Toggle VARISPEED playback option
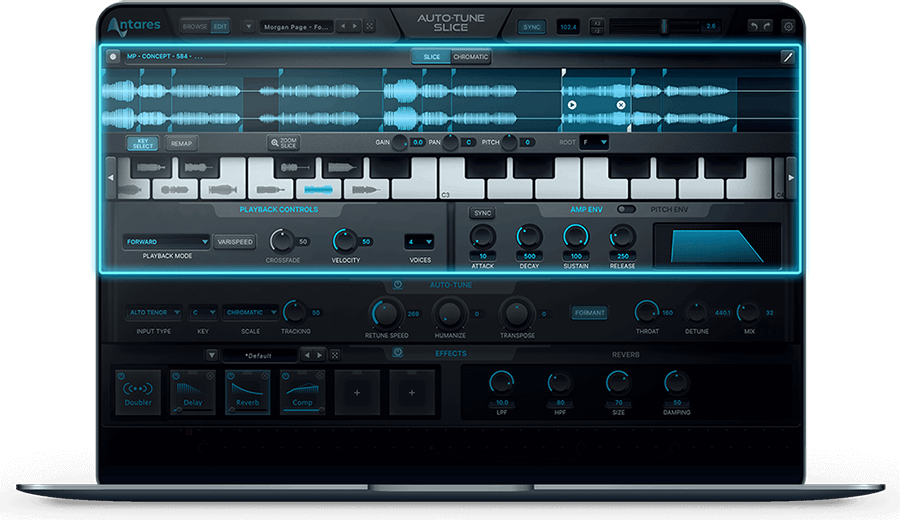The height and width of the screenshot is (520, 900). [x=235, y=242]
